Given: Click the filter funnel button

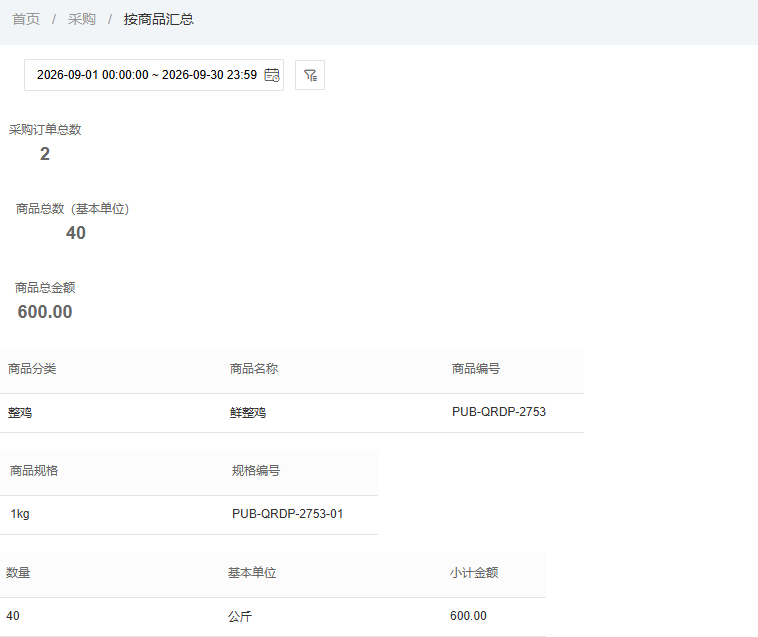Looking at the screenshot, I should coord(310,75).
